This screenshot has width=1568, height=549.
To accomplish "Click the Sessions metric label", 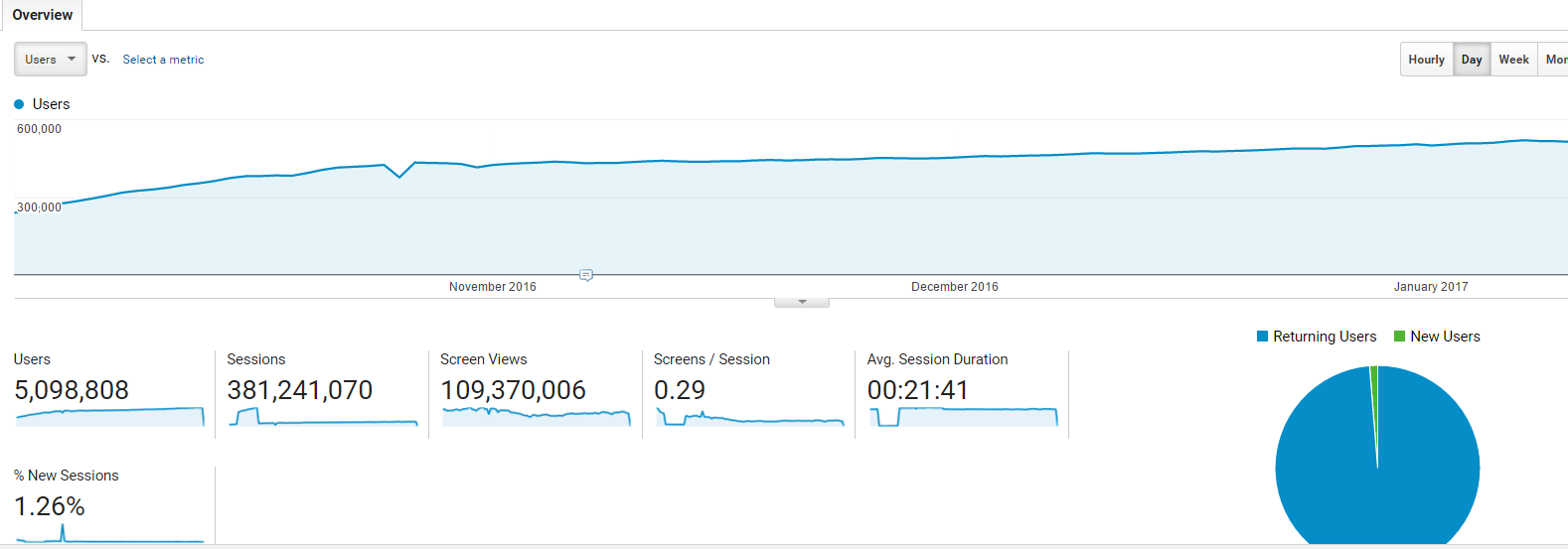I will click(256, 359).
